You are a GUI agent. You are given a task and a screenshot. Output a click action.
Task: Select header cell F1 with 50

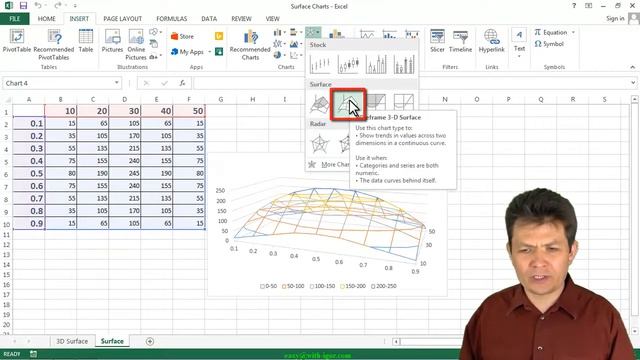[x=189, y=111]
